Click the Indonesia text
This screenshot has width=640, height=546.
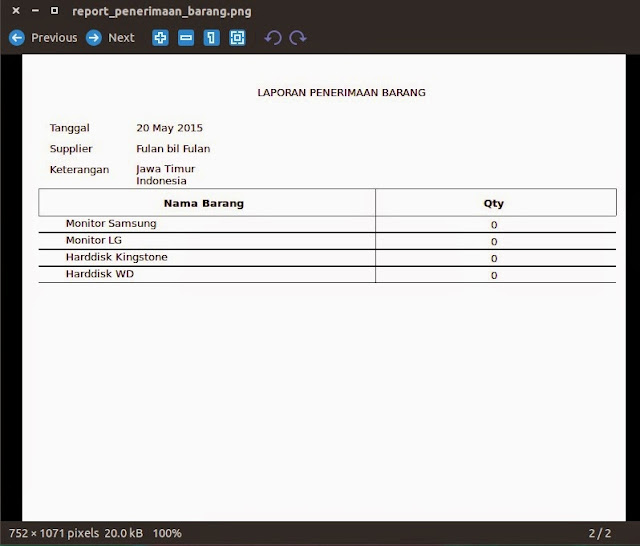tap(161, 181)
